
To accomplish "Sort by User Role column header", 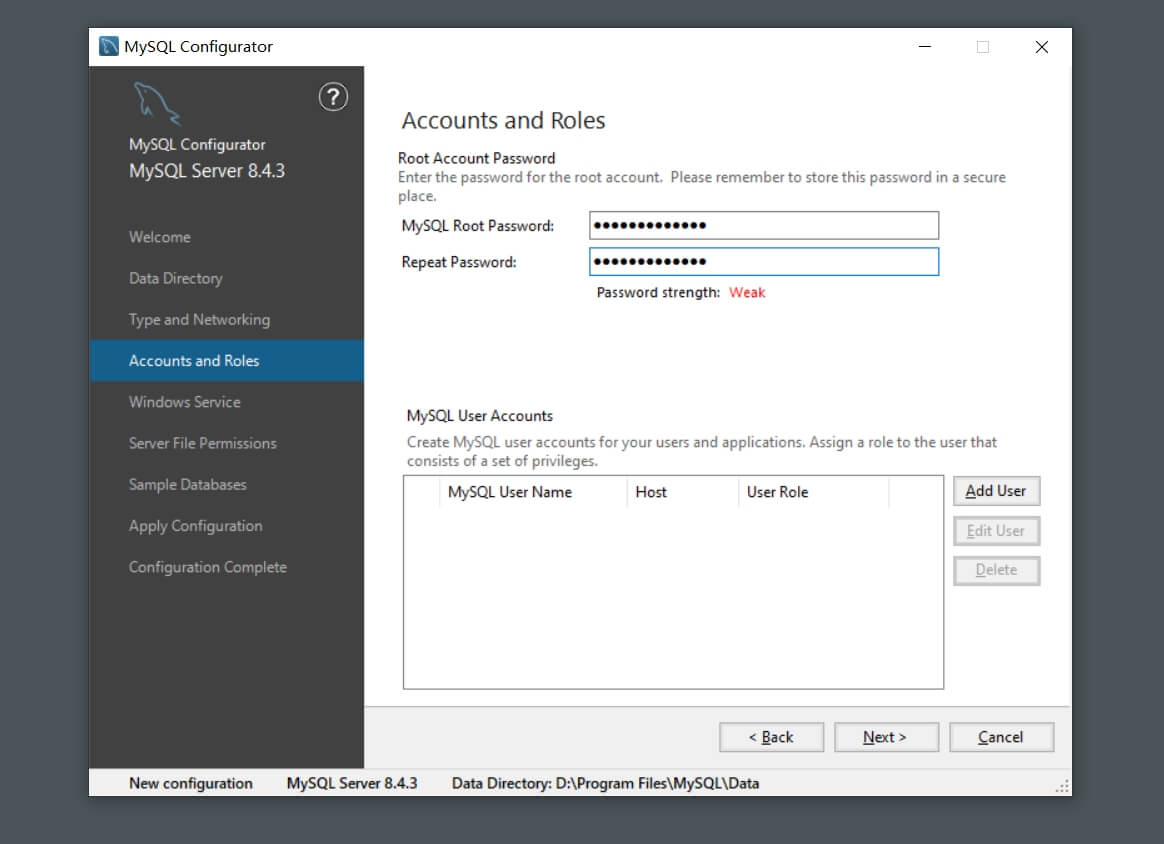I will pyautogui.click(x=814, y=492).
